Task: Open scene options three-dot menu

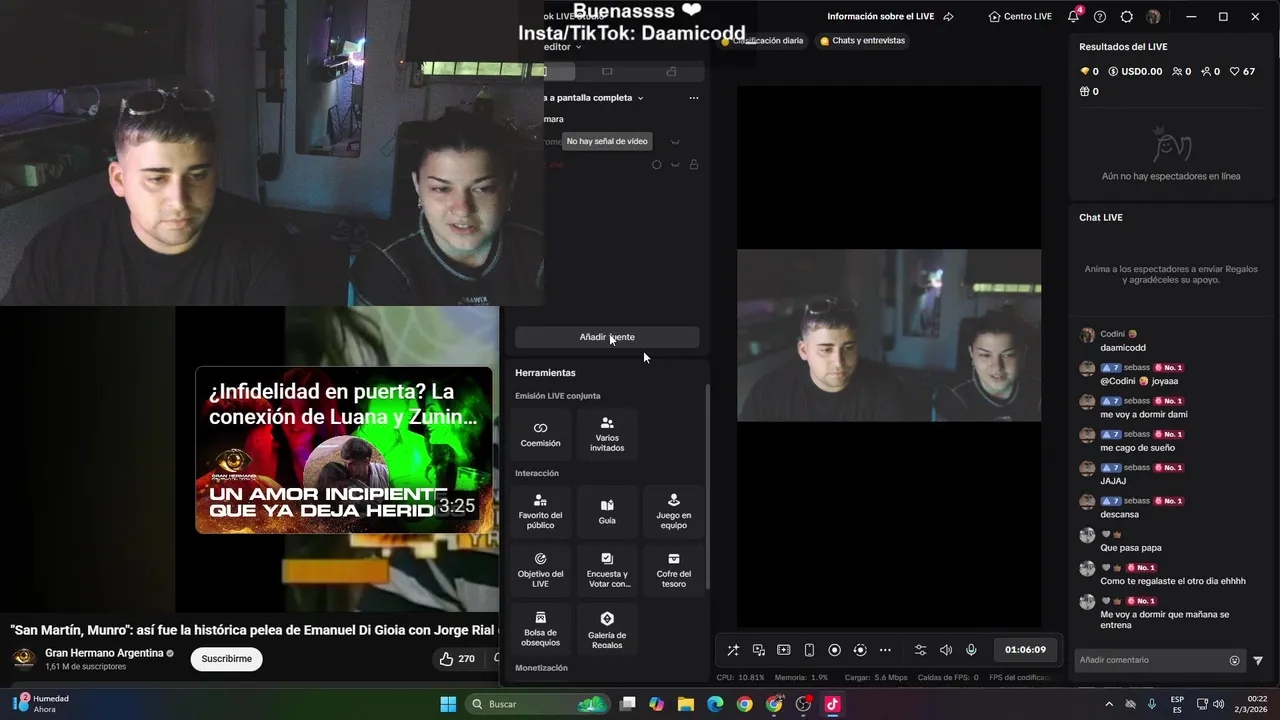Action: click(694, 98)
